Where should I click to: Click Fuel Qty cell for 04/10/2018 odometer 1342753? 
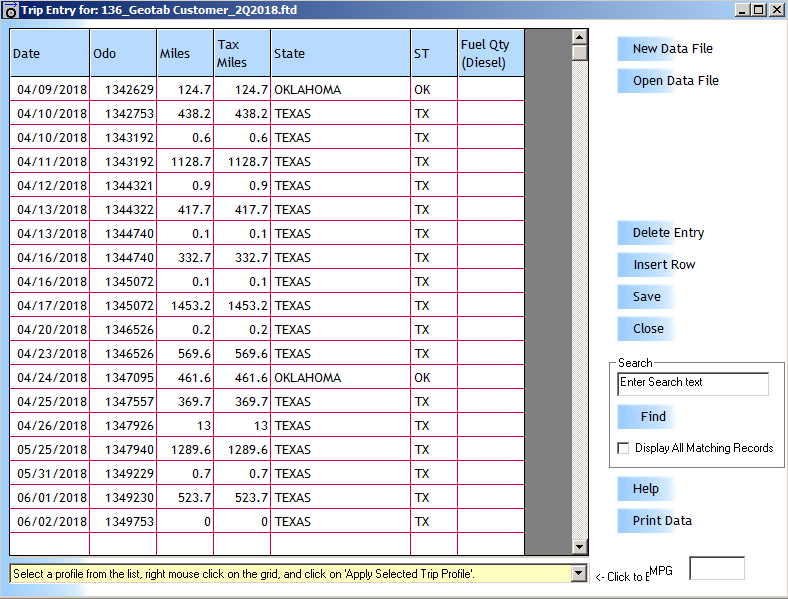[491, 114]
